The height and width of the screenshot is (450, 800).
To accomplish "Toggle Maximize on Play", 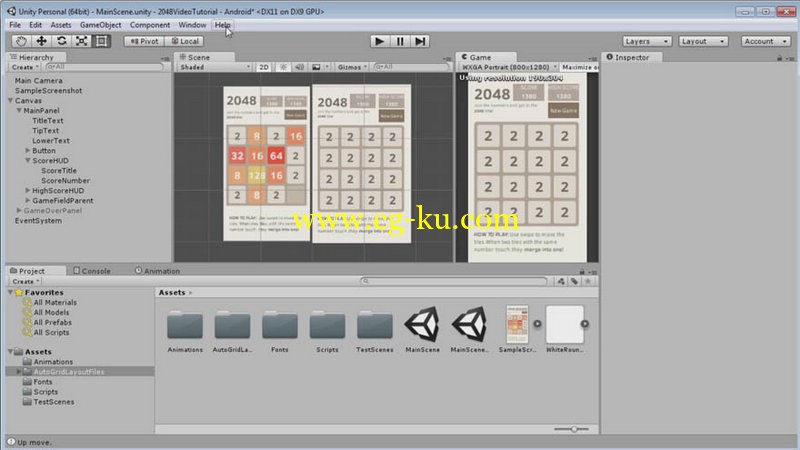I will coord(579,67).
